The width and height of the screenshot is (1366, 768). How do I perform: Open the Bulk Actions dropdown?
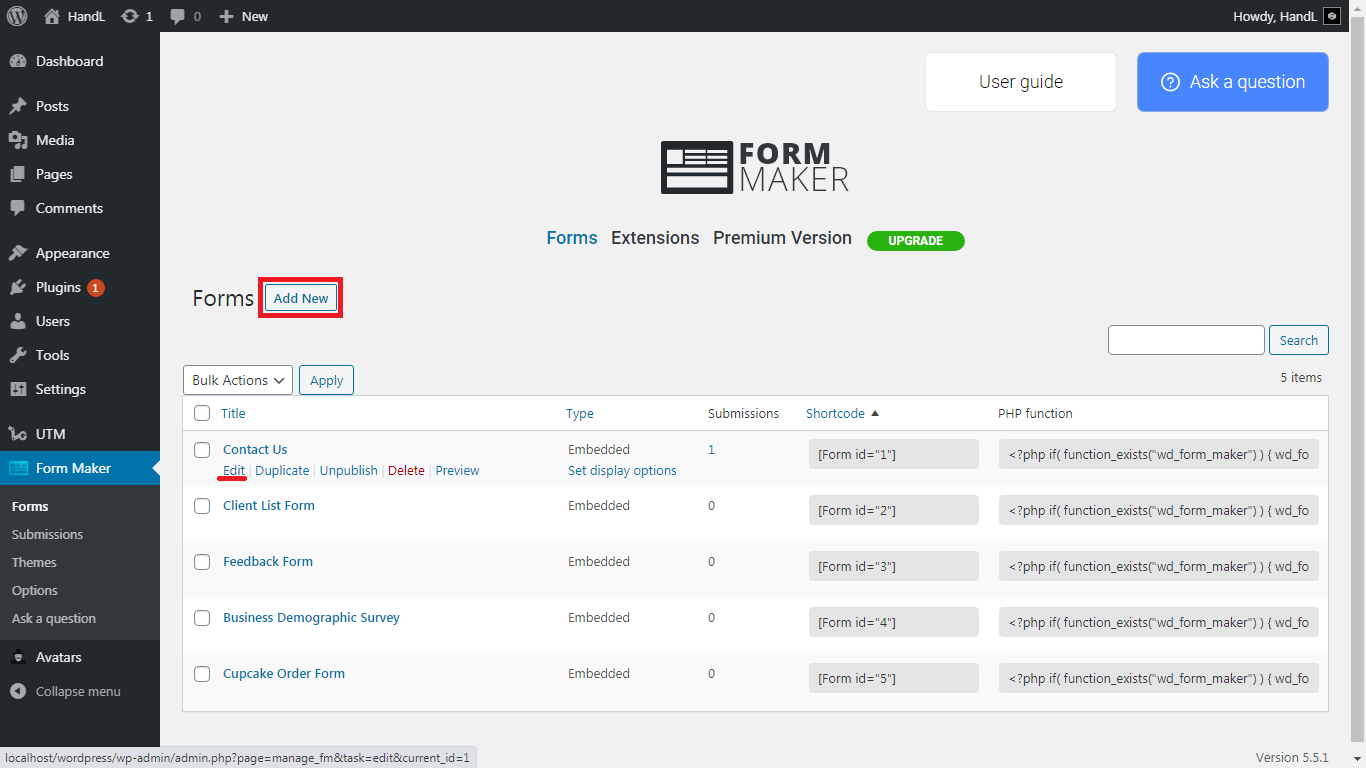tap(238, 380)
